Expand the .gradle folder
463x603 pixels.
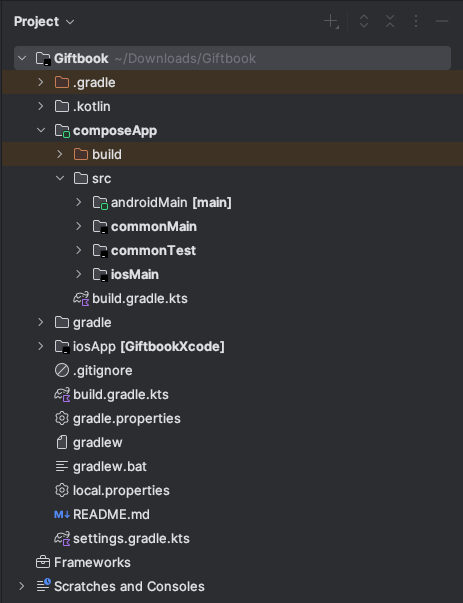pyautogui.click(x=41, y=82)
